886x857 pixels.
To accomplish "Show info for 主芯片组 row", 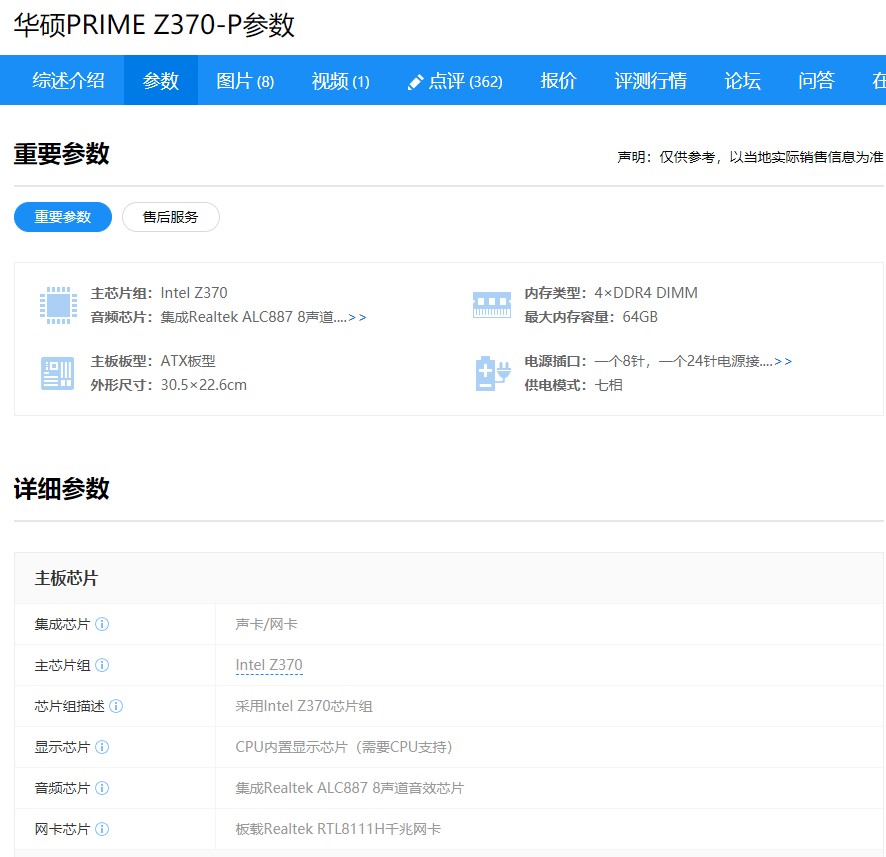I will click(x=102, y=665).
